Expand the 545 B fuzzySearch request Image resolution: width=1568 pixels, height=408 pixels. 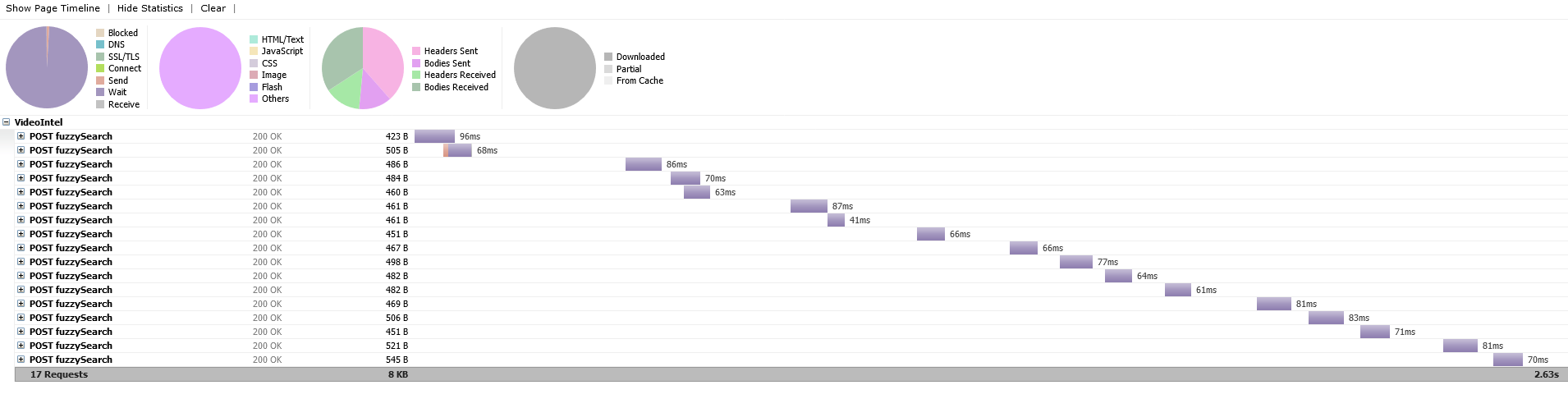[21, 360]
